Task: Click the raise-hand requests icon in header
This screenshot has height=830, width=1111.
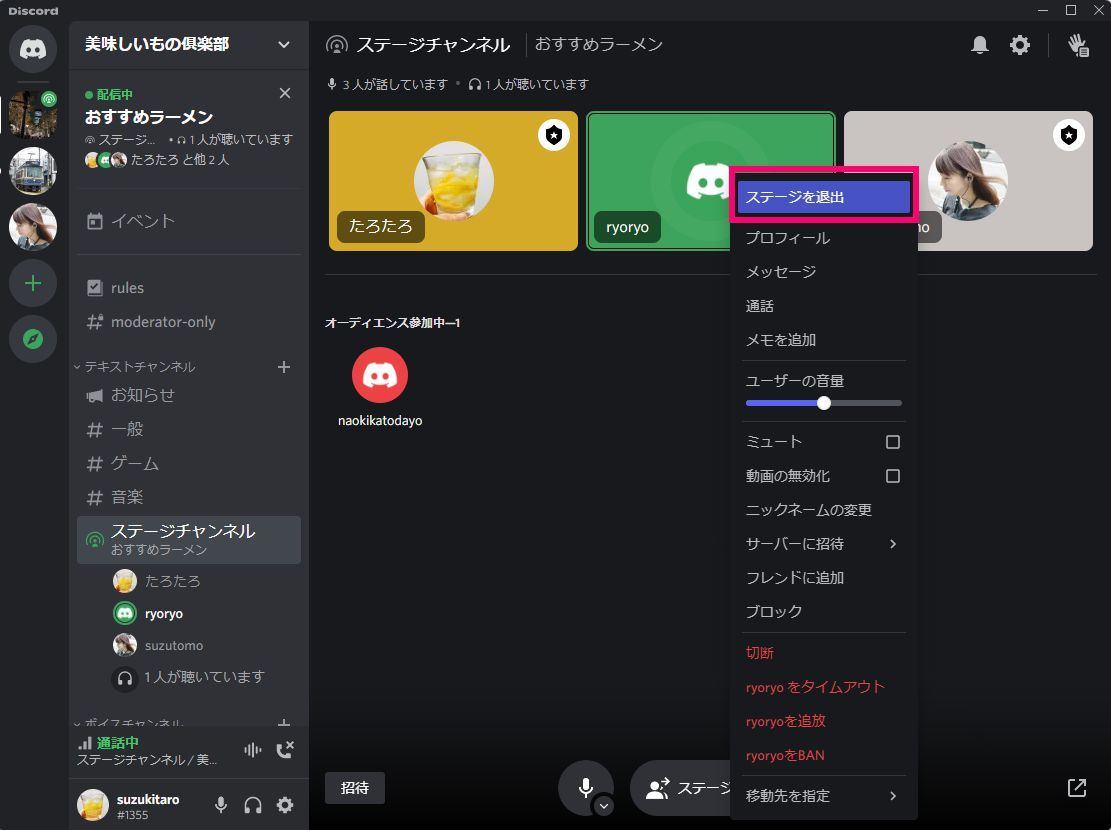Action: tap(1078, 45)
